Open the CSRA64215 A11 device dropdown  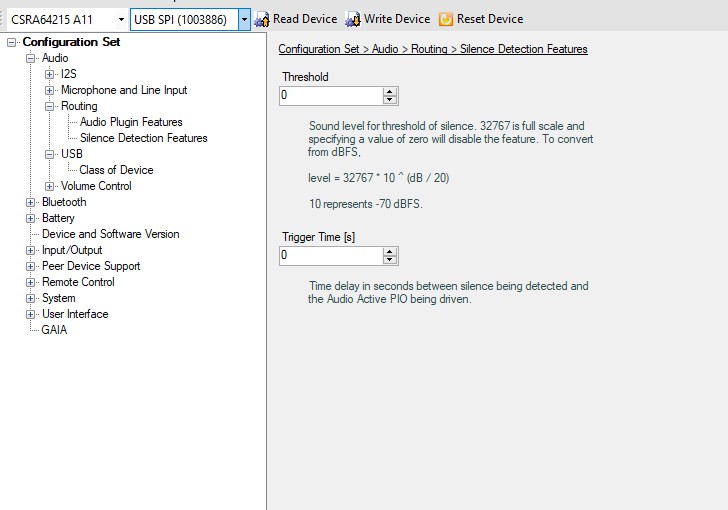[x=120, y=19]
